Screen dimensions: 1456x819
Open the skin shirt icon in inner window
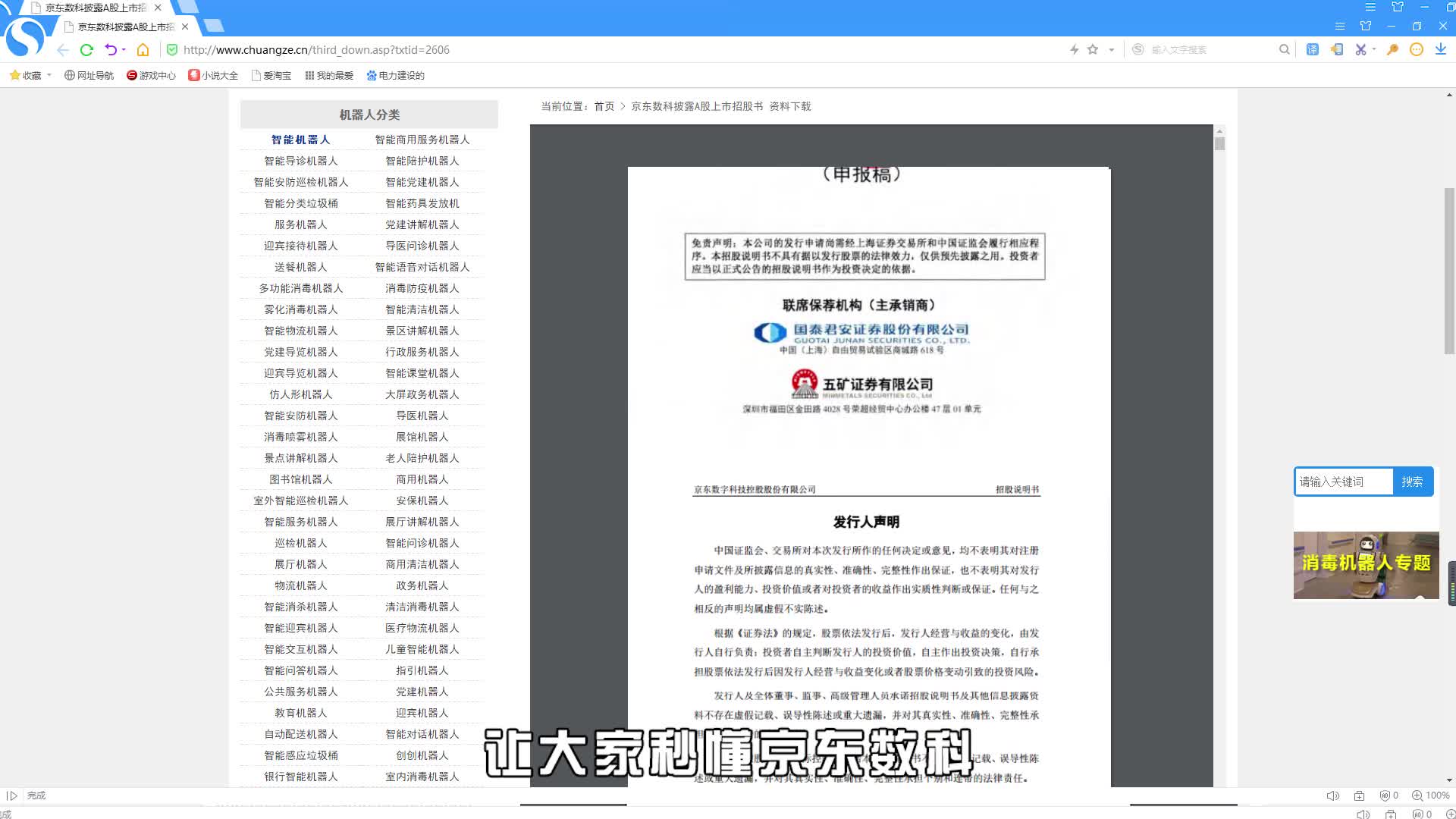pos(1366,27)
